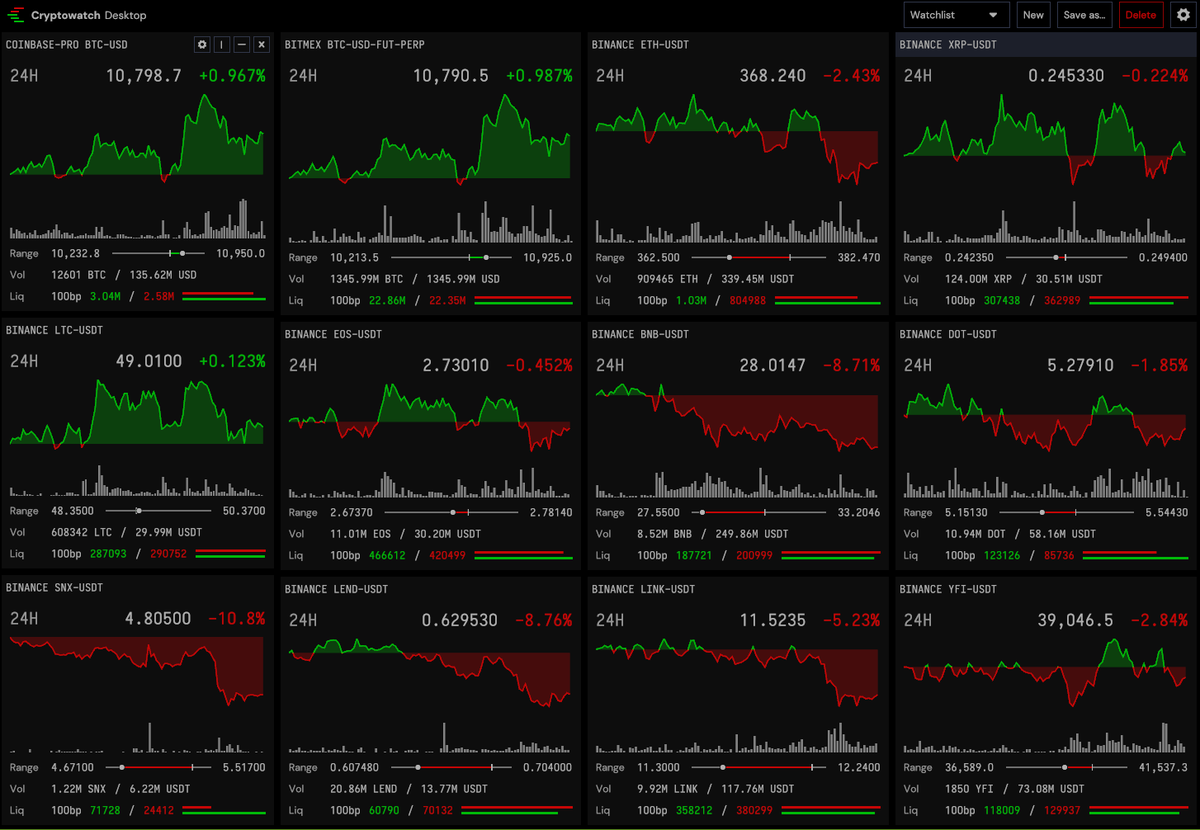This screenshot has height=830, width=1200.
Task: Select the BINANCE LEND-USDT panel title
Action: tap(336, 589)
